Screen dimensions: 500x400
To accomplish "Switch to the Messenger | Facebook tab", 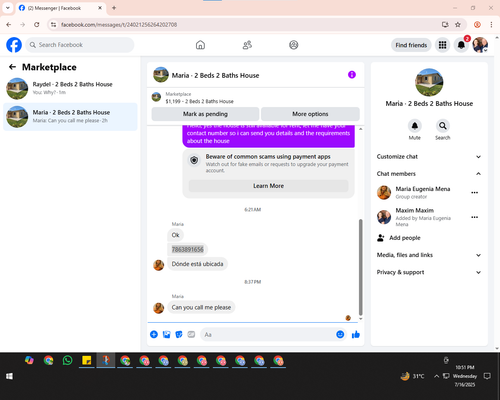I will (x=61, y=8).
